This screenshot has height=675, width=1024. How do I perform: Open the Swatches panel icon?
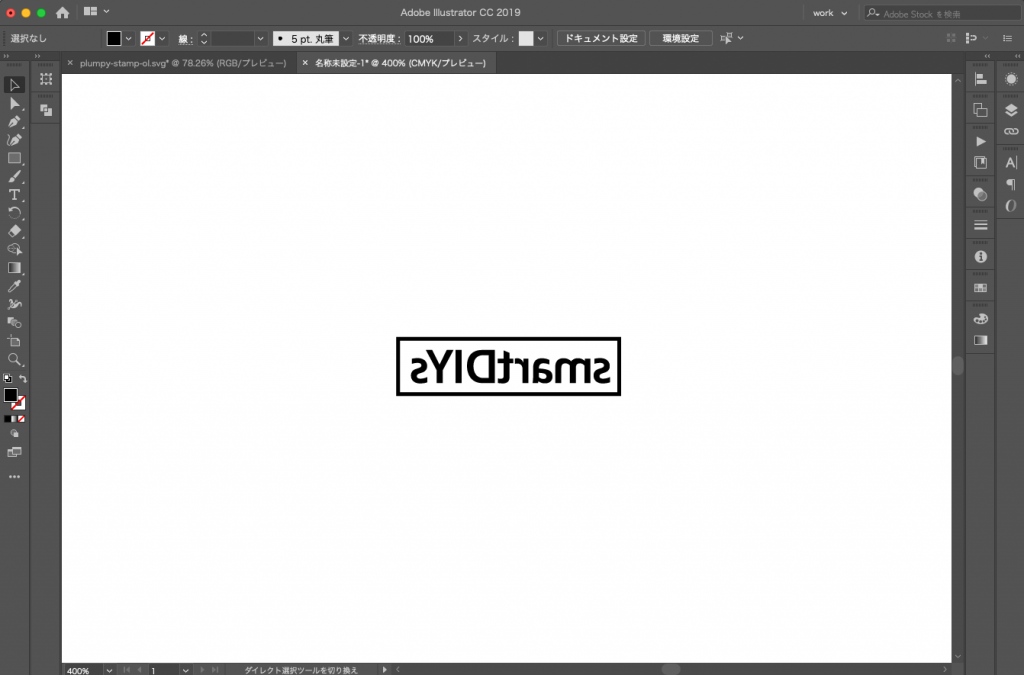click(x=980, y=288)
